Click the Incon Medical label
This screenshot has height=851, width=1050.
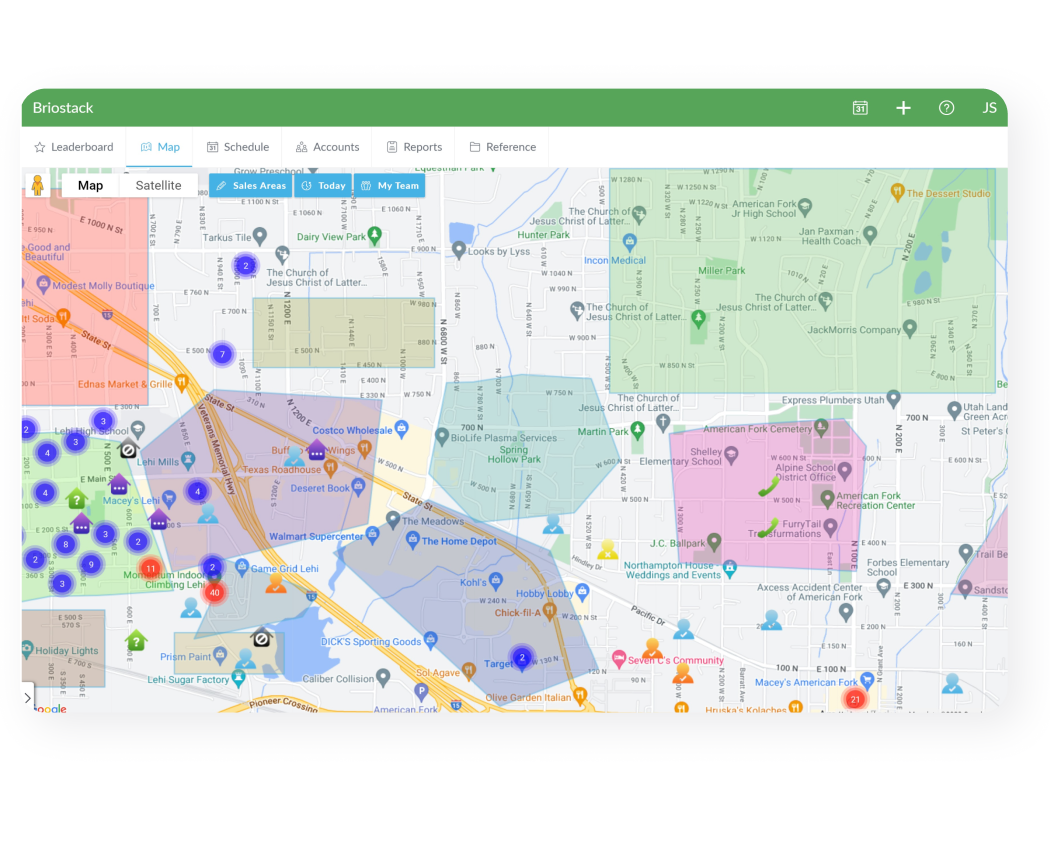pyautogui.click(x=615, y=260)
